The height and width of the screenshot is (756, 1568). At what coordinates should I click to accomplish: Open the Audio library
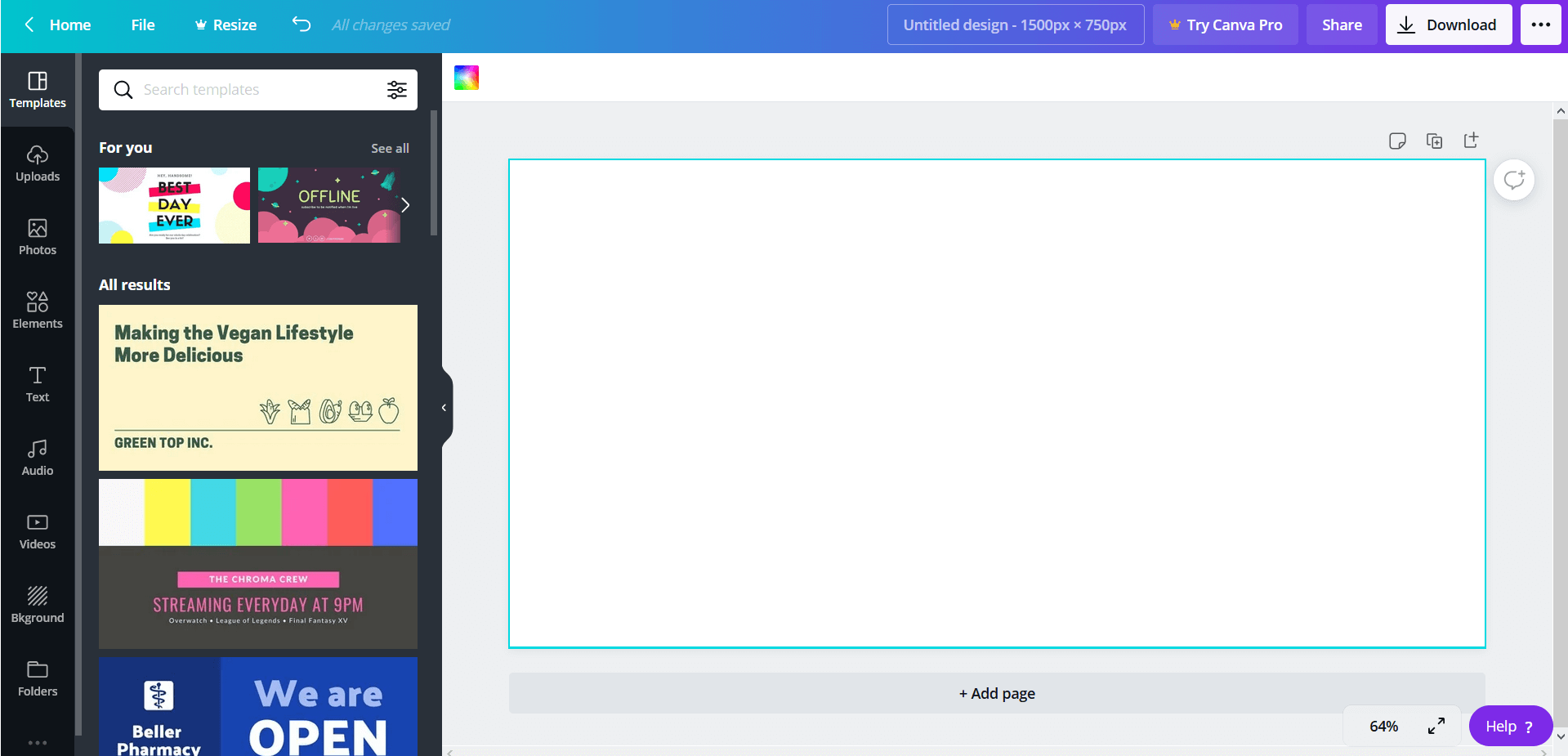click(38, 456)
